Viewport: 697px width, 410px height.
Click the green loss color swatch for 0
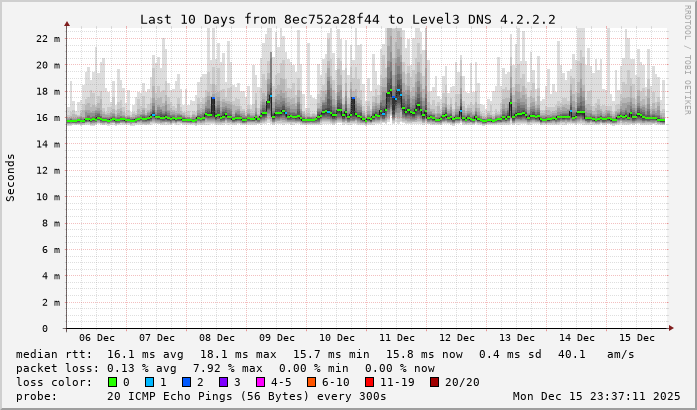click(112, 382)
